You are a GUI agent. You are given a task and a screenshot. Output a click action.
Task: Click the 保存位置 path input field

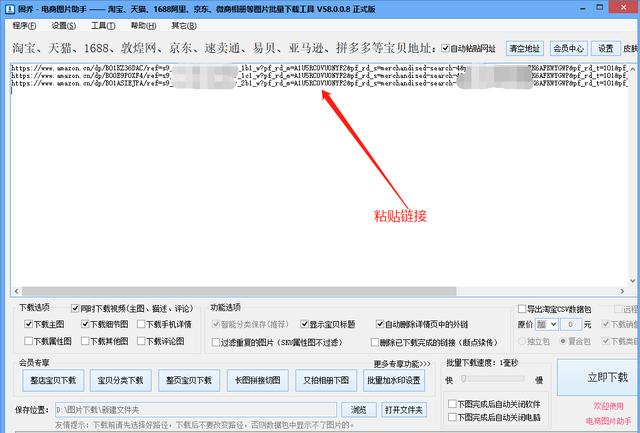click(x=195, y=410)
